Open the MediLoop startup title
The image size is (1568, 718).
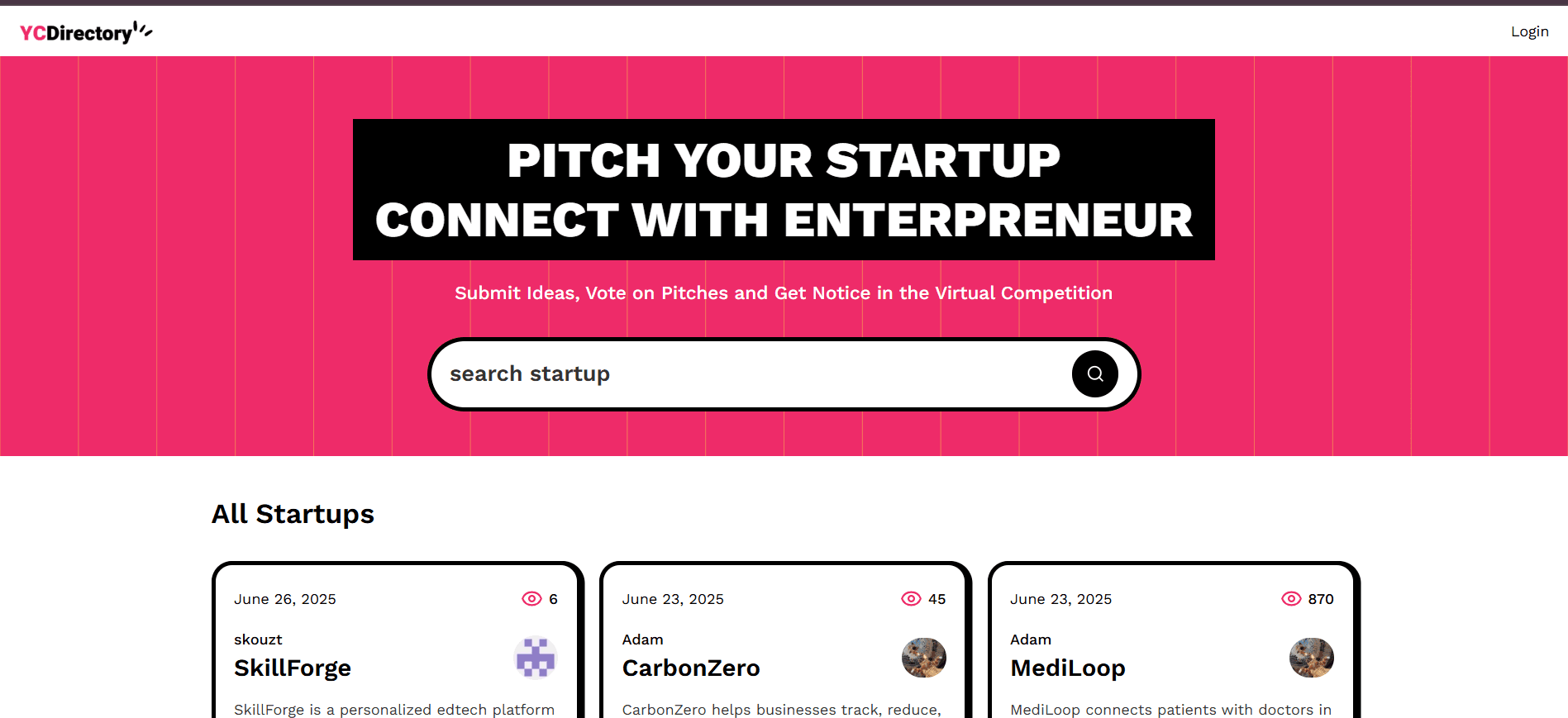pos(1068,668)
